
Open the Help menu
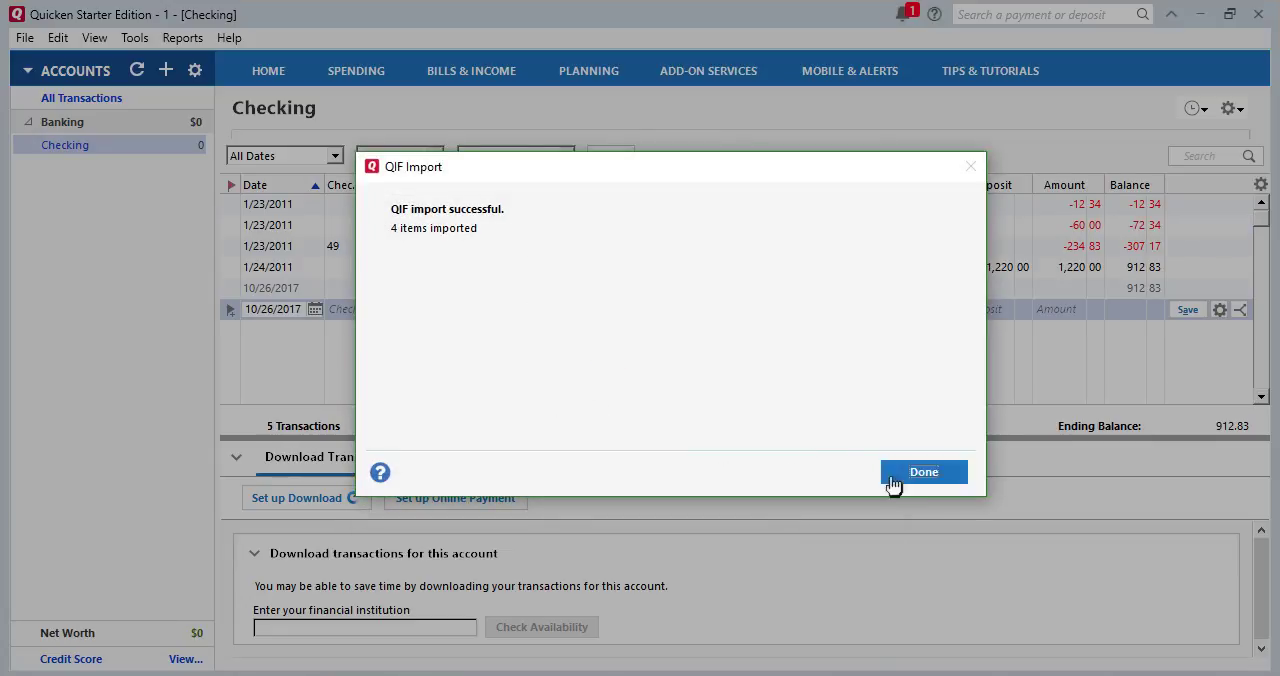point(229,38)
